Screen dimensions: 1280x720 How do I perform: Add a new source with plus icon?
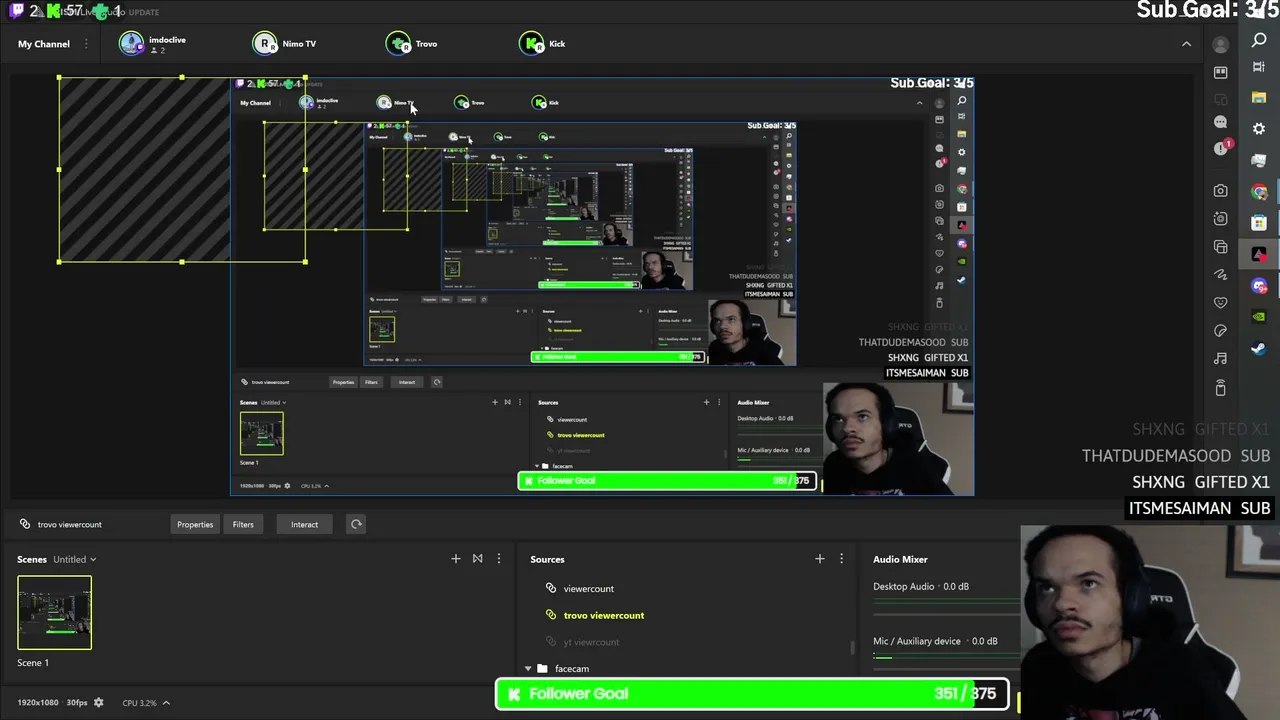point(820,559)
